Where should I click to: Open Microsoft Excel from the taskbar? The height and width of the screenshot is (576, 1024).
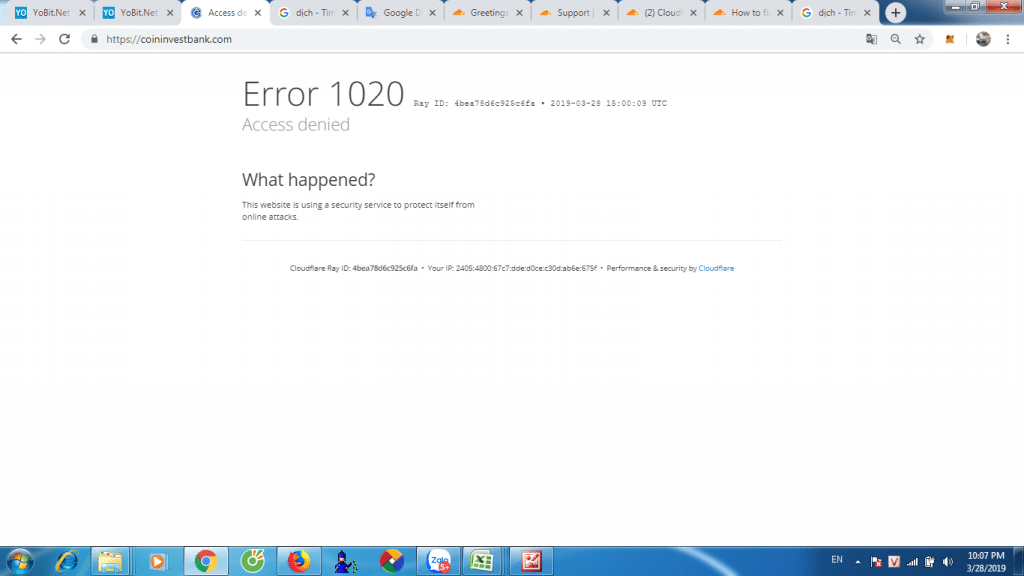[483, 561]
